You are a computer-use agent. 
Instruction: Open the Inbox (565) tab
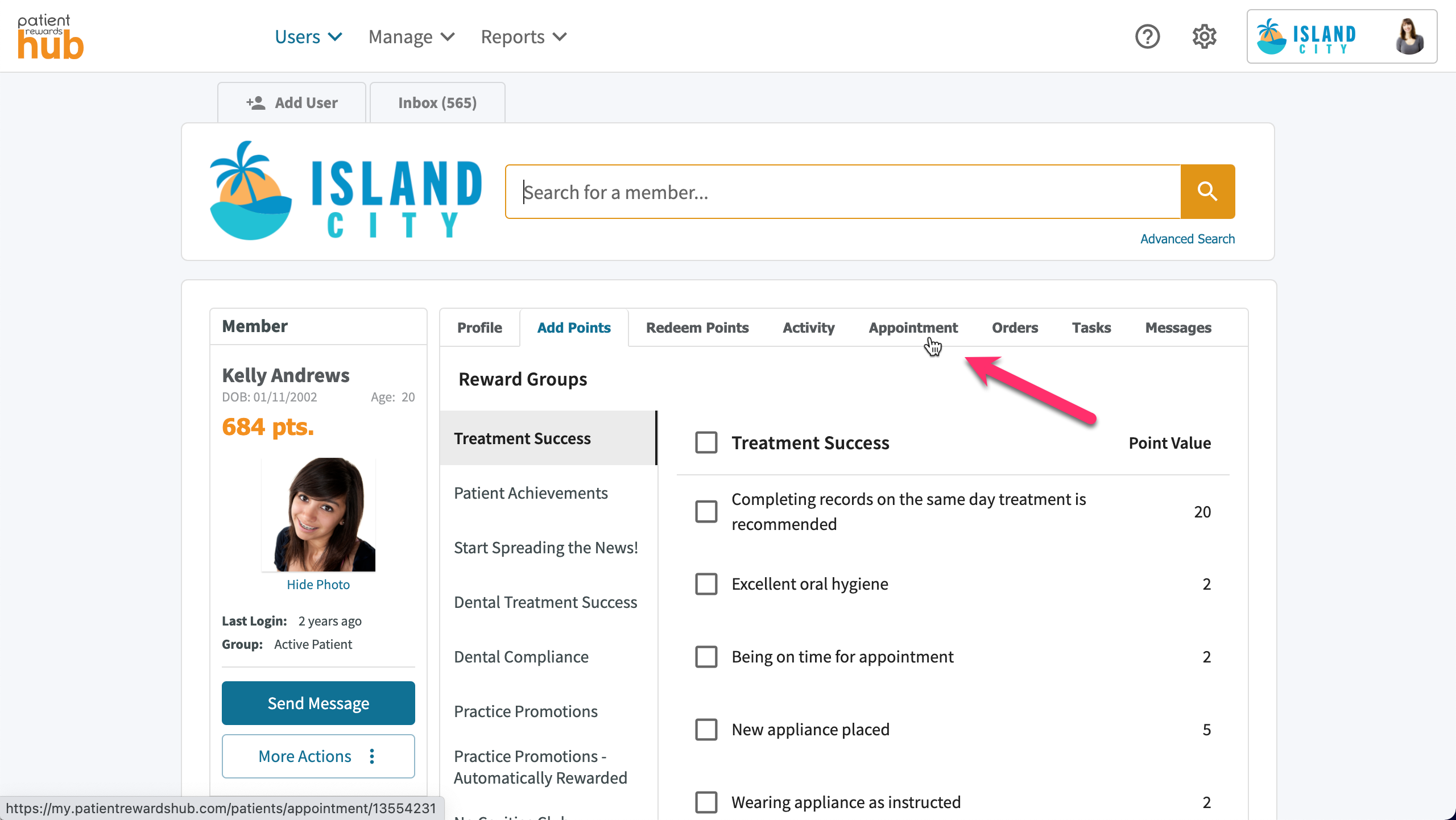coord(437,102)
